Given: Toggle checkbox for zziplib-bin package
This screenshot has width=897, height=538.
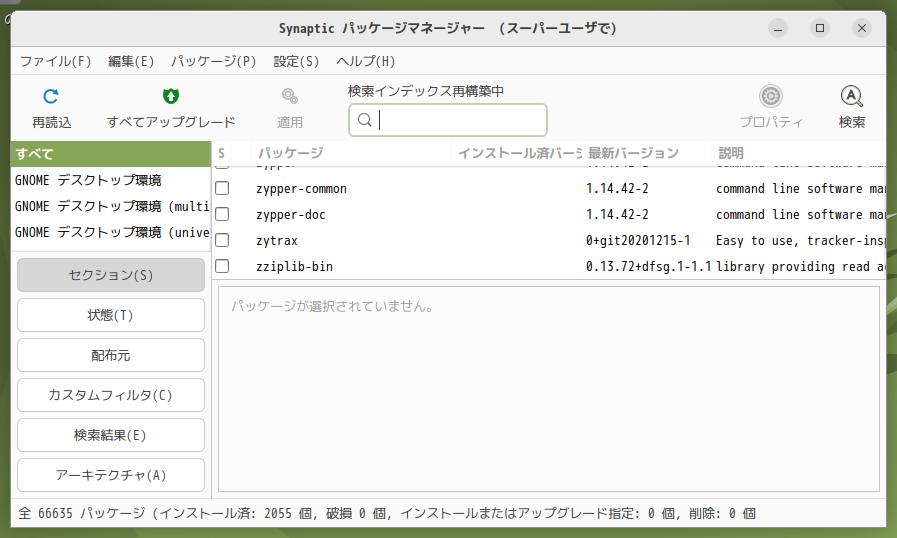Looking at the screenshot, I should click(222, 266).
